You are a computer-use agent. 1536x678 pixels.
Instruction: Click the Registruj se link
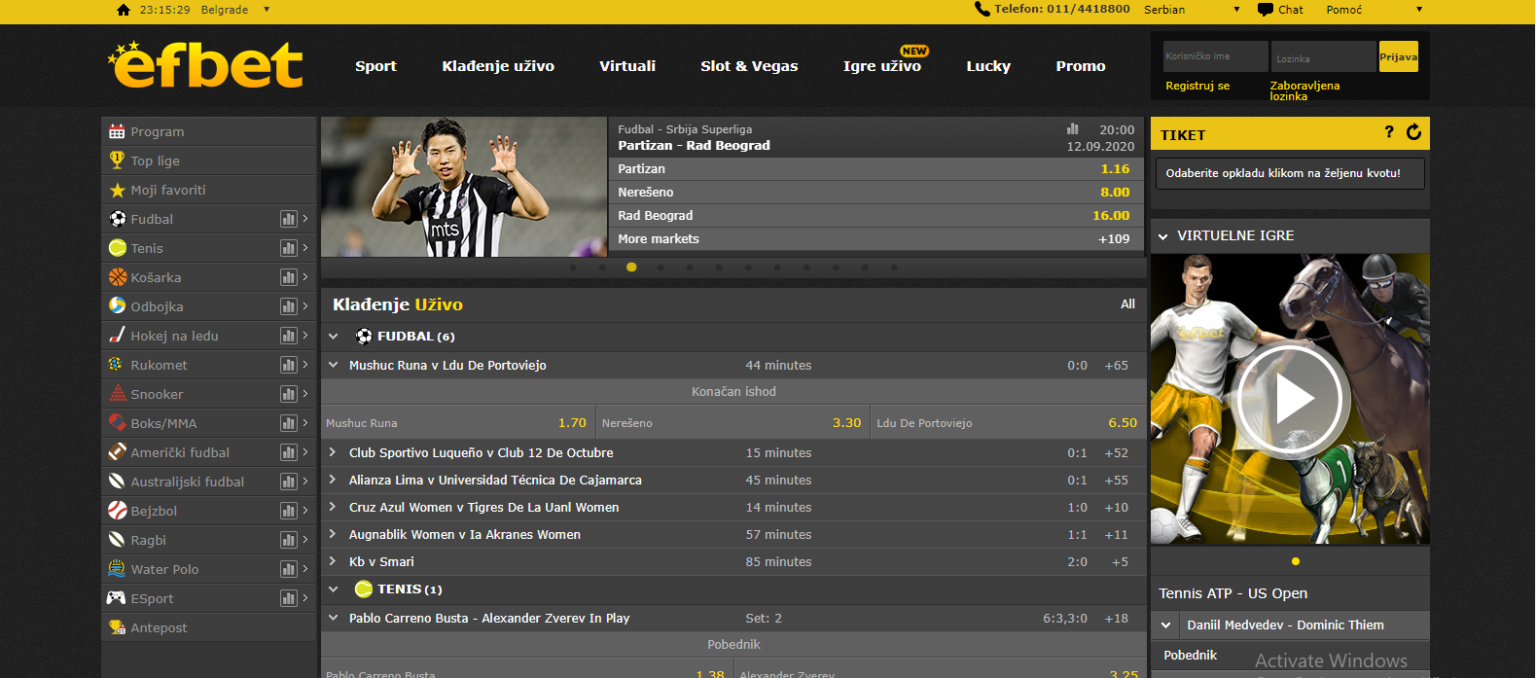tap(1197, 86)
